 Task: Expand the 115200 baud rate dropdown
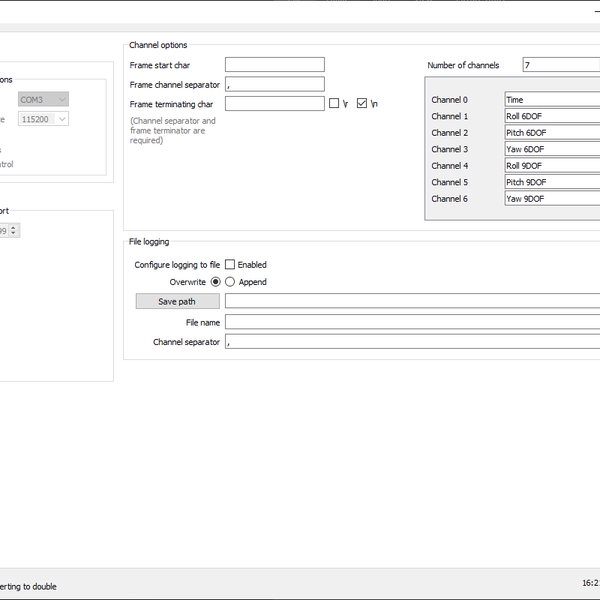point(43,119)
